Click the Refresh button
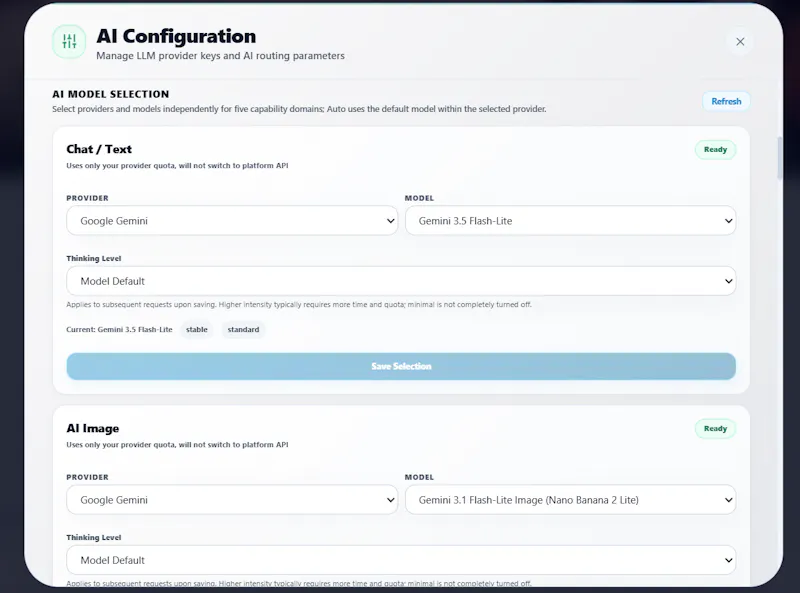800x593 pixels. [x=726, y=101]
